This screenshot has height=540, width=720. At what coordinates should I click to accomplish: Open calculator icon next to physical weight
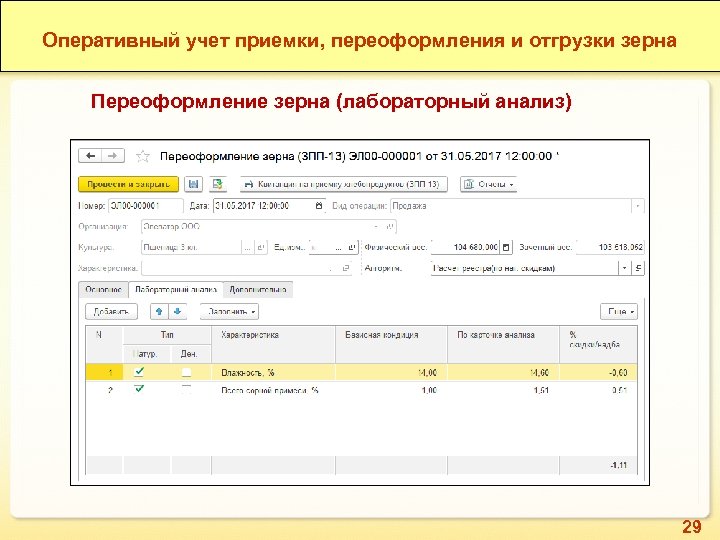click(x=506, y=247)
